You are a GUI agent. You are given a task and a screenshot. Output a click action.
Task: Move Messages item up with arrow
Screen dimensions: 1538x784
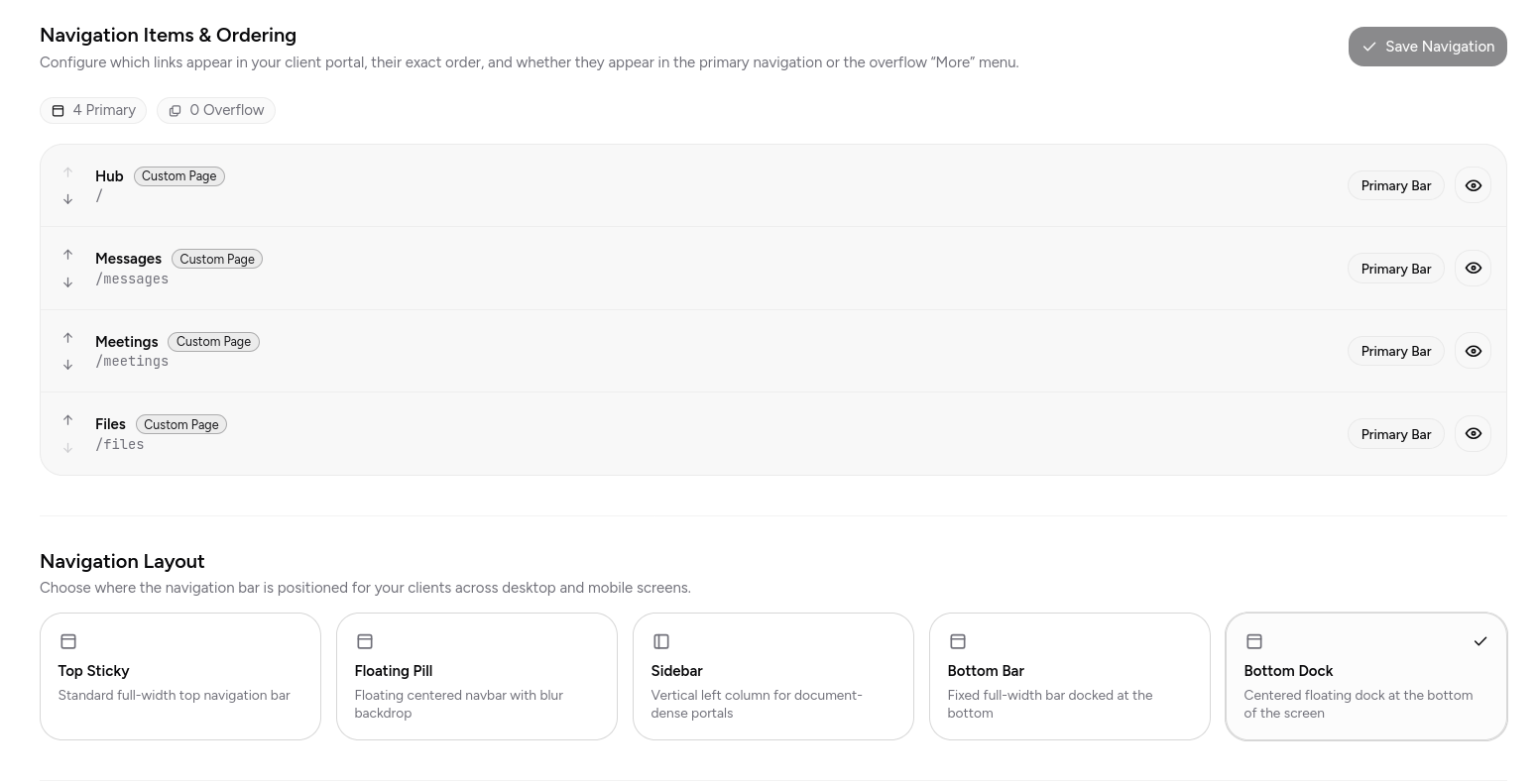[x=67, y=255]
